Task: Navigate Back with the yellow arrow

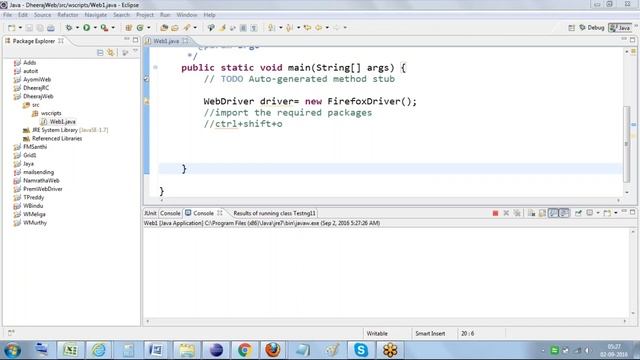Action: [x=318, y=28]
